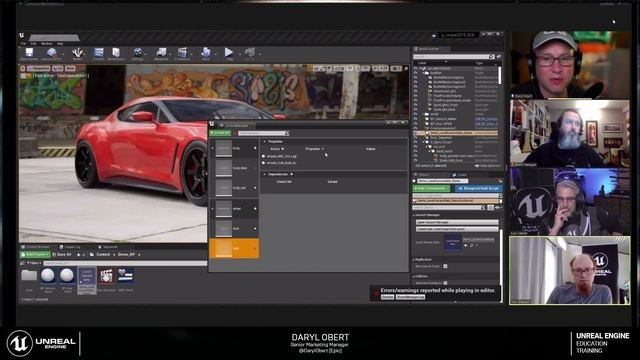Screen dimensions: 640x360
Task: Toggle the checkbox in Replication section
Action: (445, 266)
